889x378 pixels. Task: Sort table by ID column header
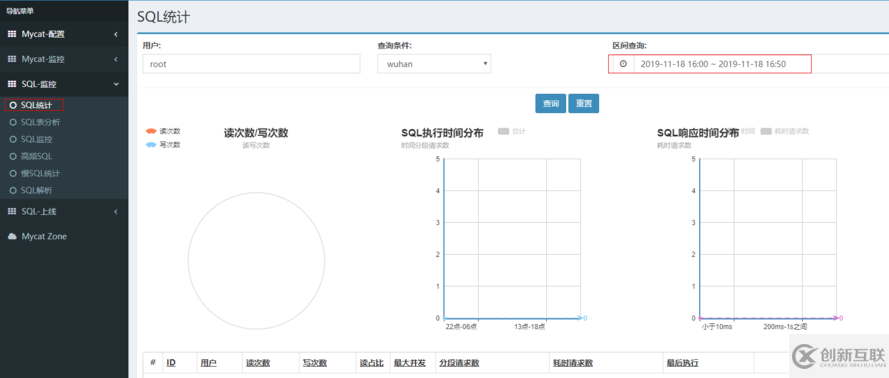pyautogui.click(x=171, y=363)
